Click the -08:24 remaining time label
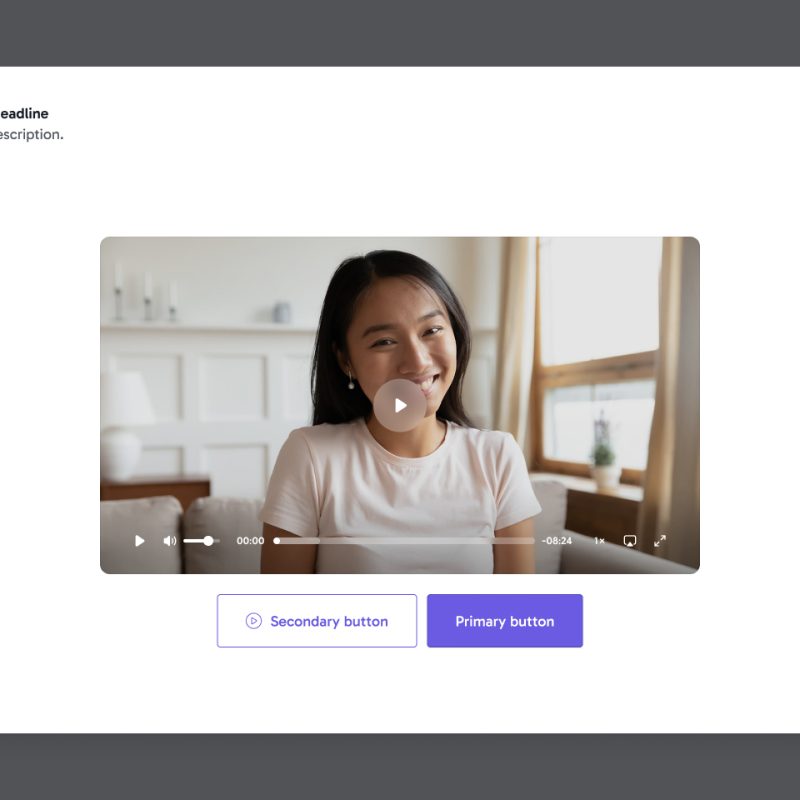 (557, 541)
